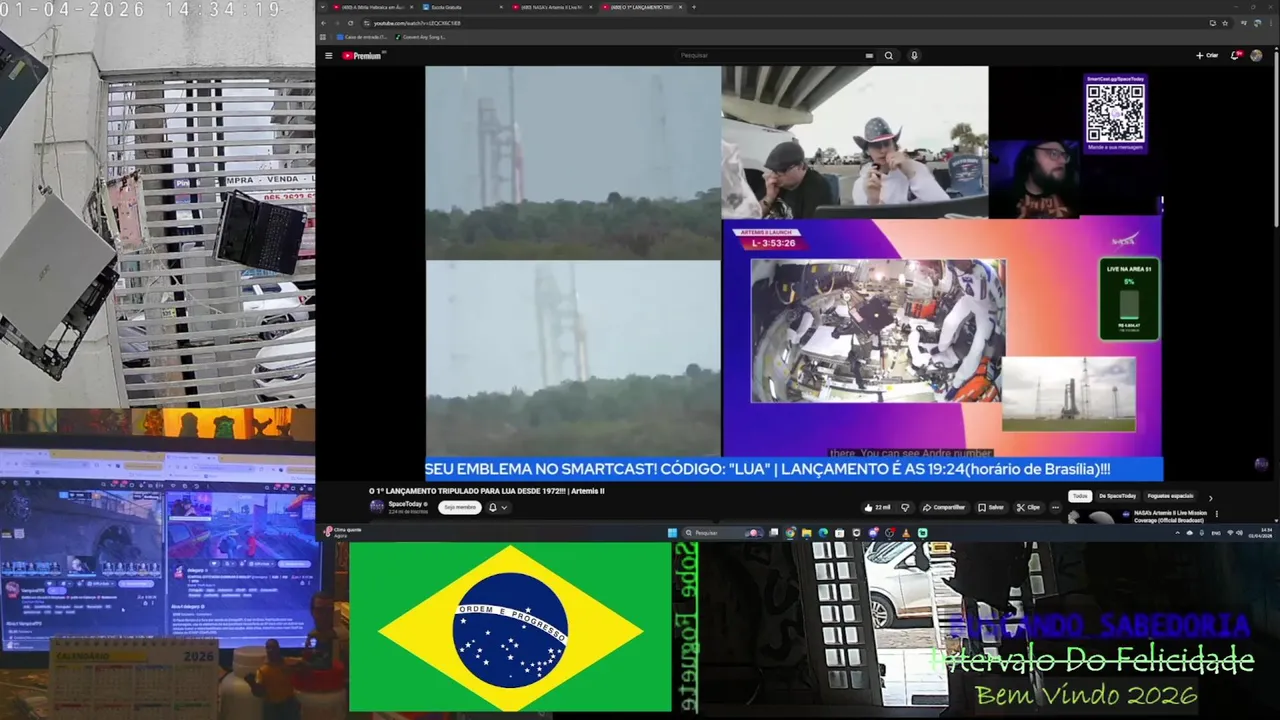Open the SpaceToday channel avatar
The image size is (1280, 720).
click(377, 507)
